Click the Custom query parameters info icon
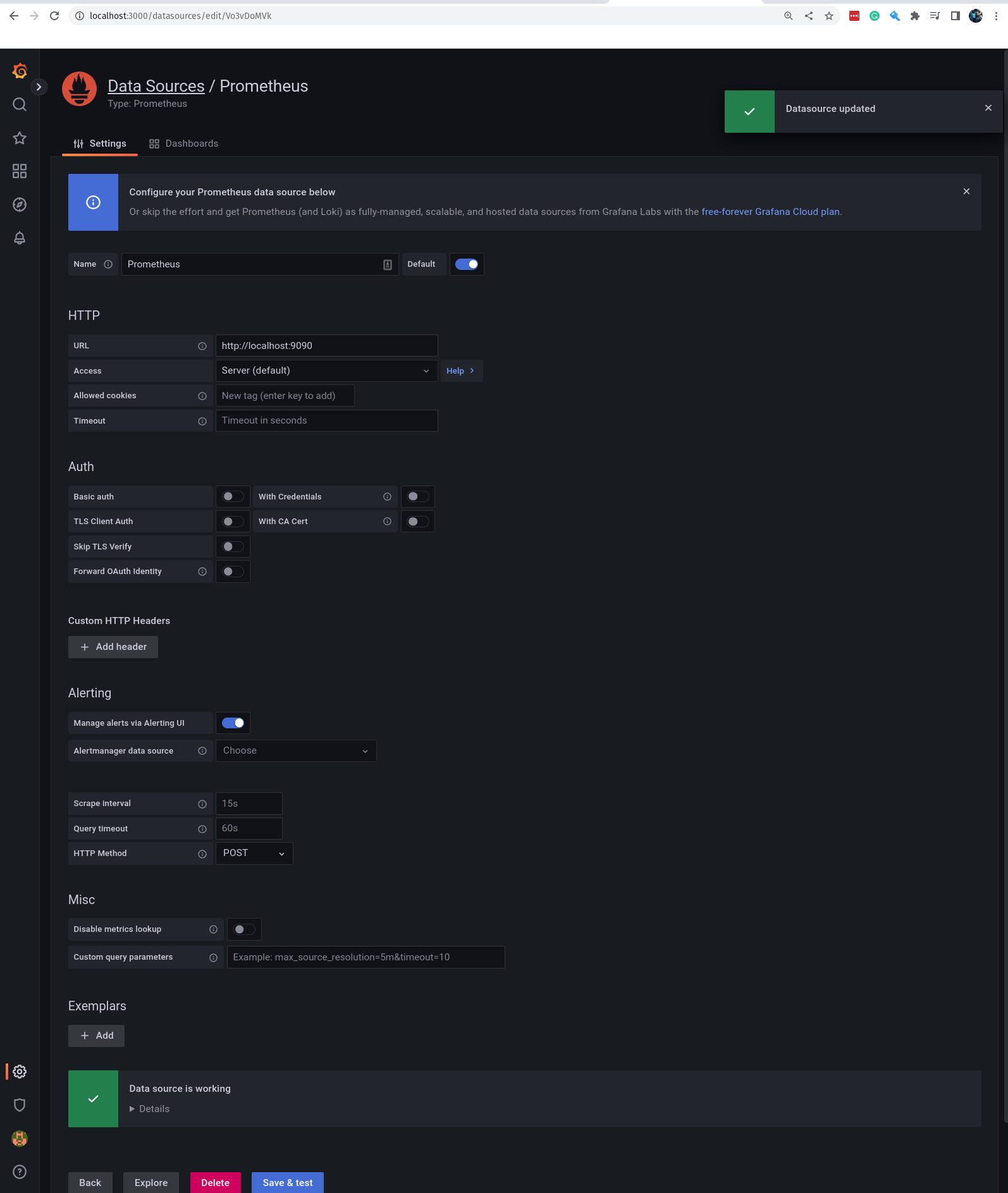This screenshot has height=1193, width=1008. coord(213,958)
